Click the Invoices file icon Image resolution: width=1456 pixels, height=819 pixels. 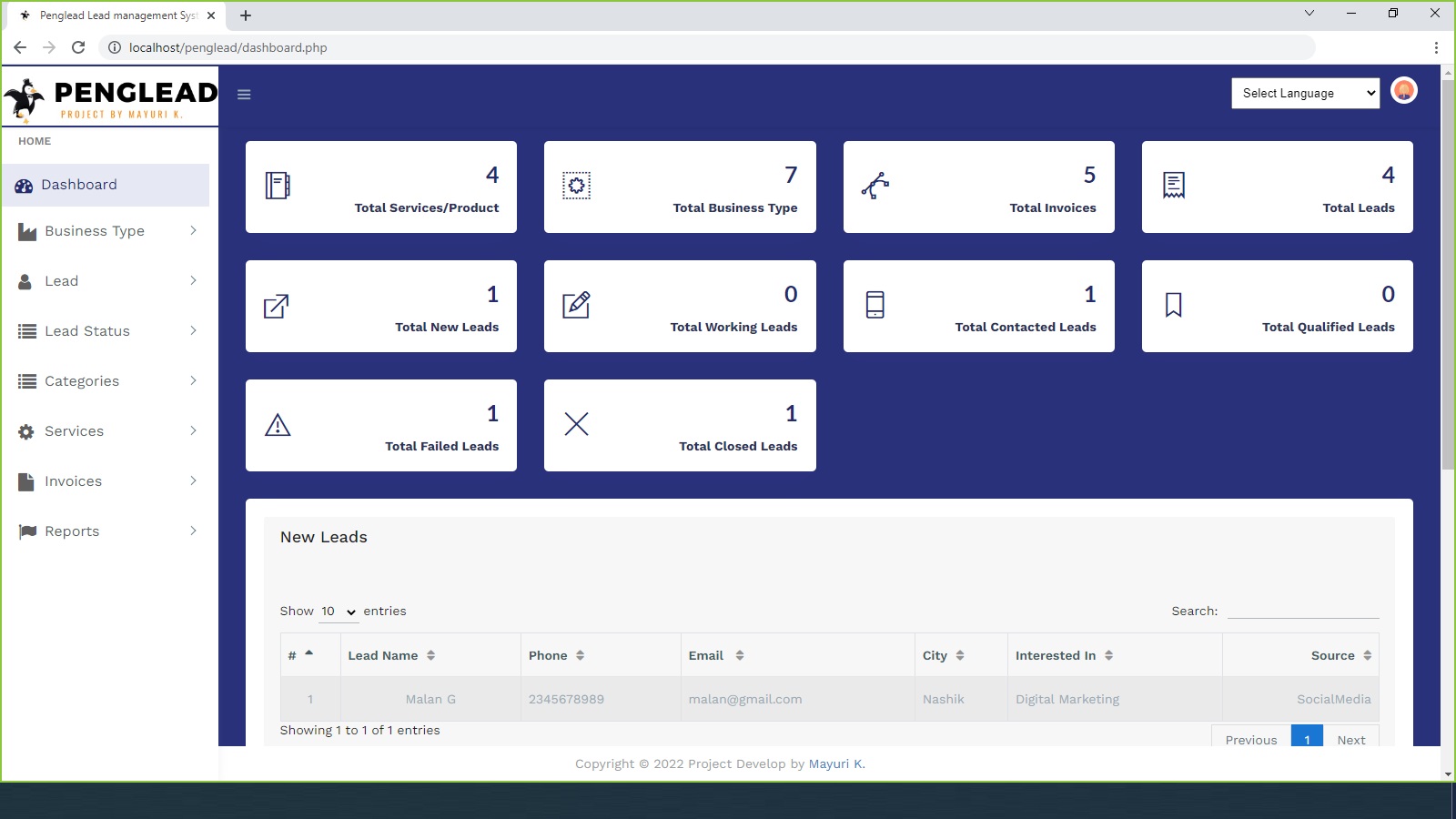click(x=25, y=482)
